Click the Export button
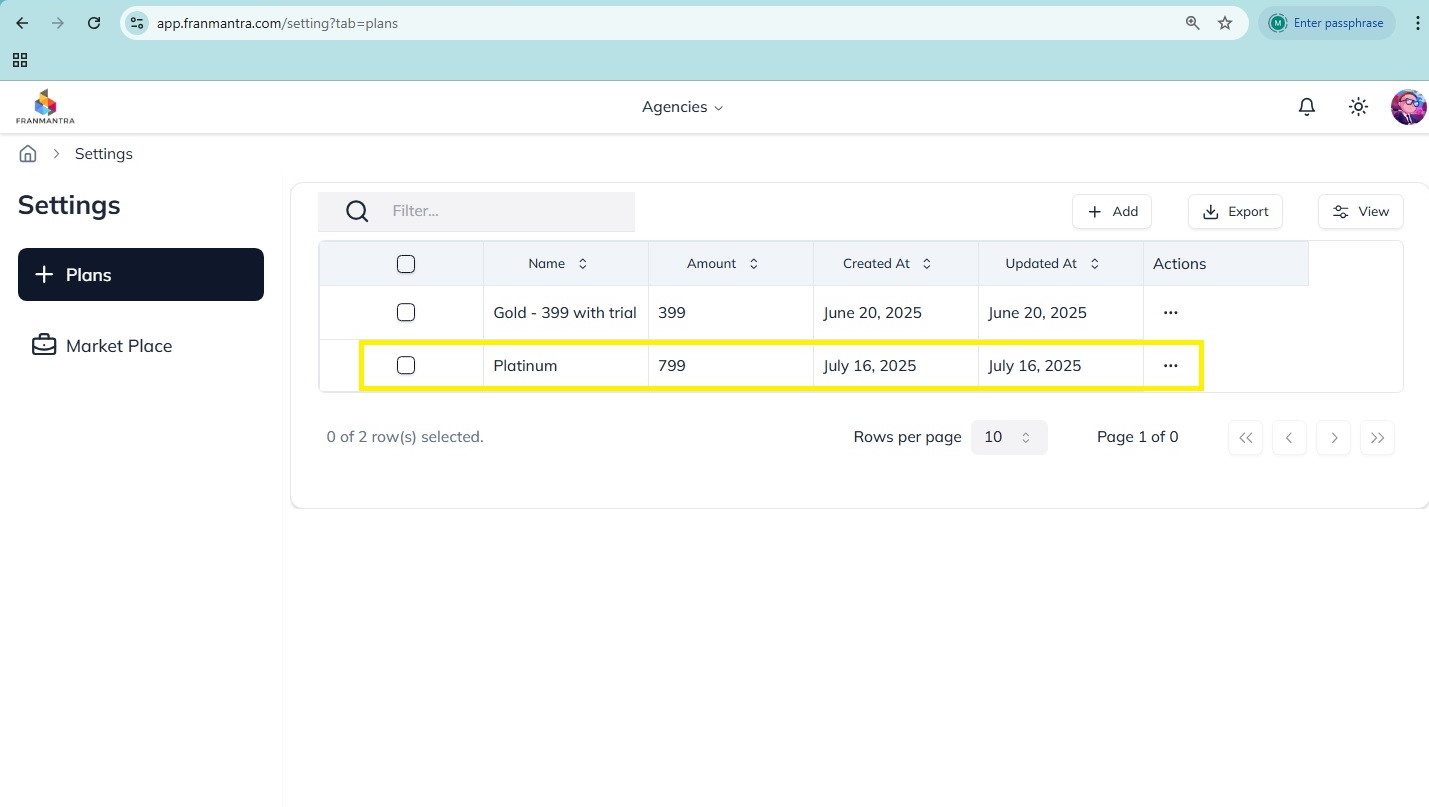Screen dimensions: 1429x807 pyautogui.click(x=1235, y=212)
